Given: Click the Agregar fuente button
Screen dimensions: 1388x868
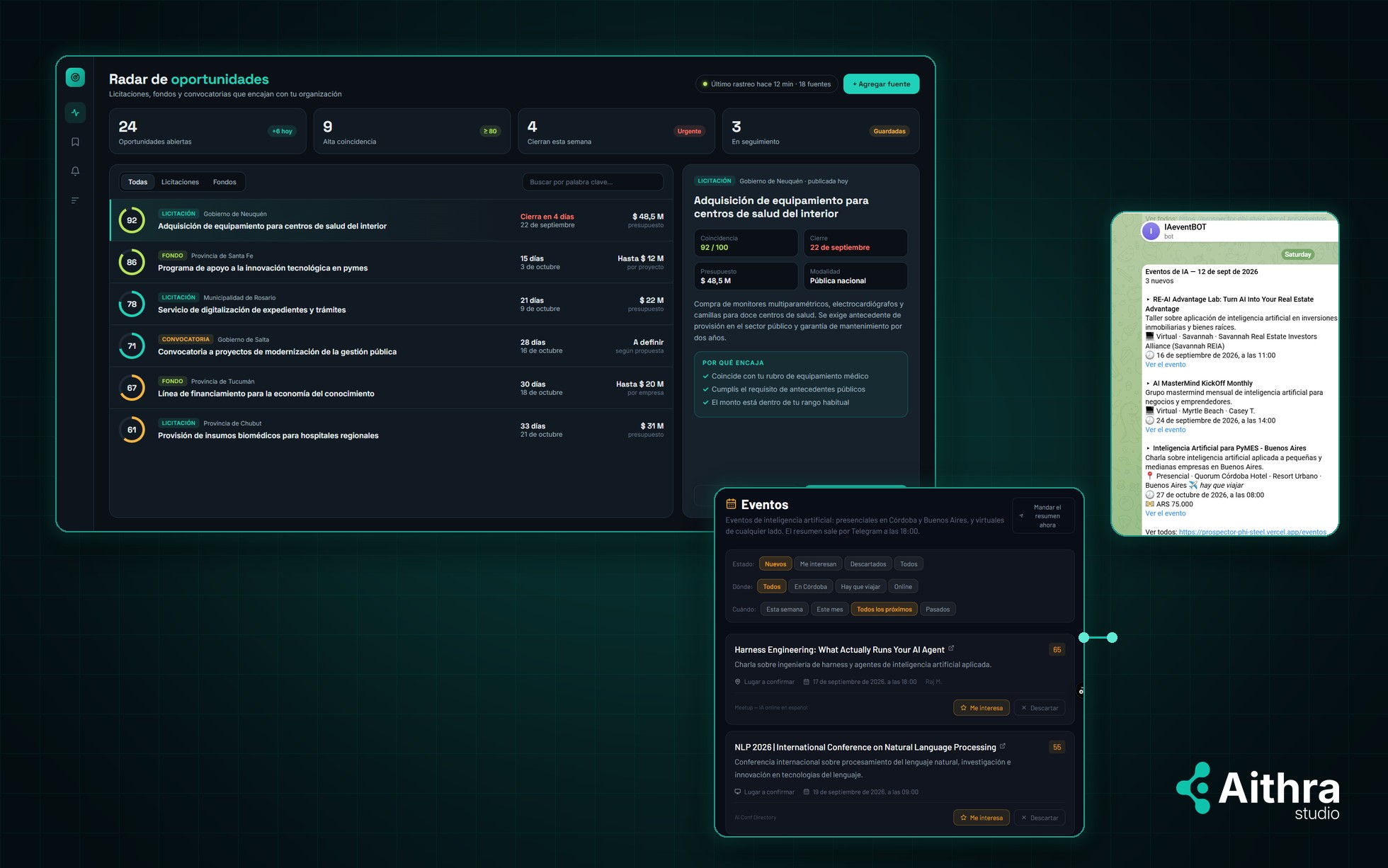Looking at the screenshot, I should tap(881, 84).
